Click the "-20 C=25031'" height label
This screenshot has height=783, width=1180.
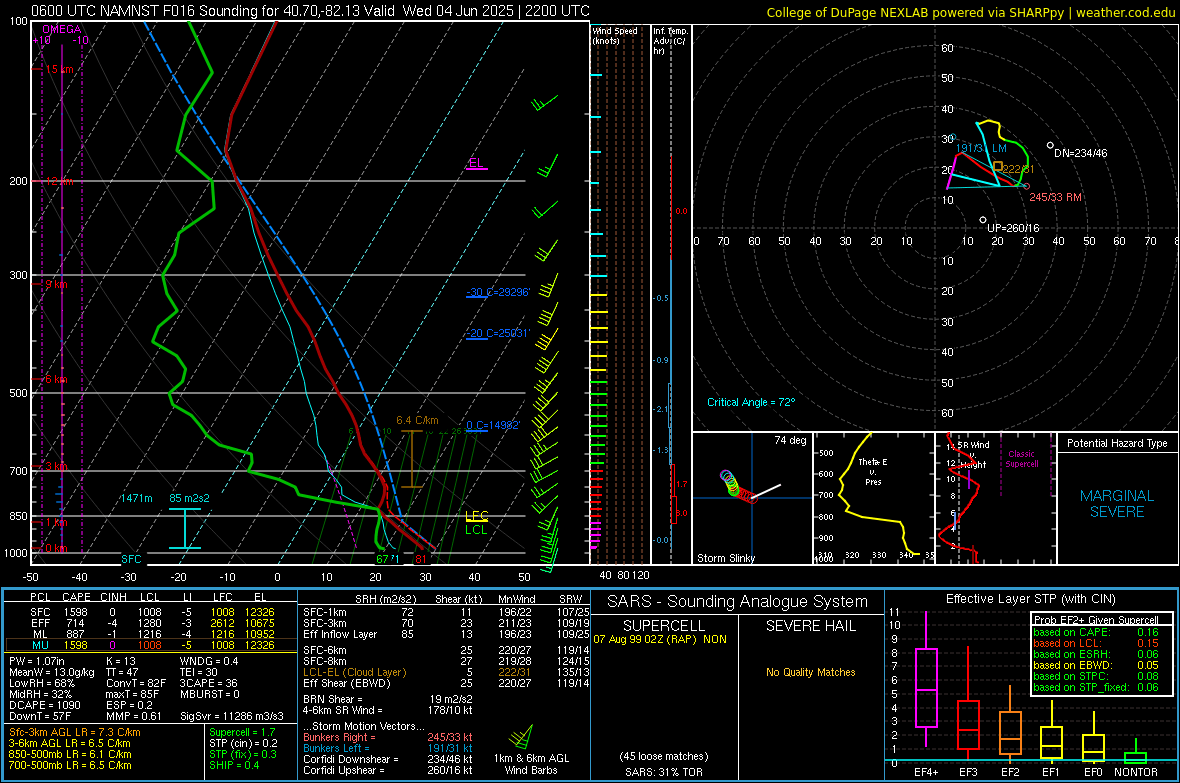pyautogui.click(x=497, y=333)
